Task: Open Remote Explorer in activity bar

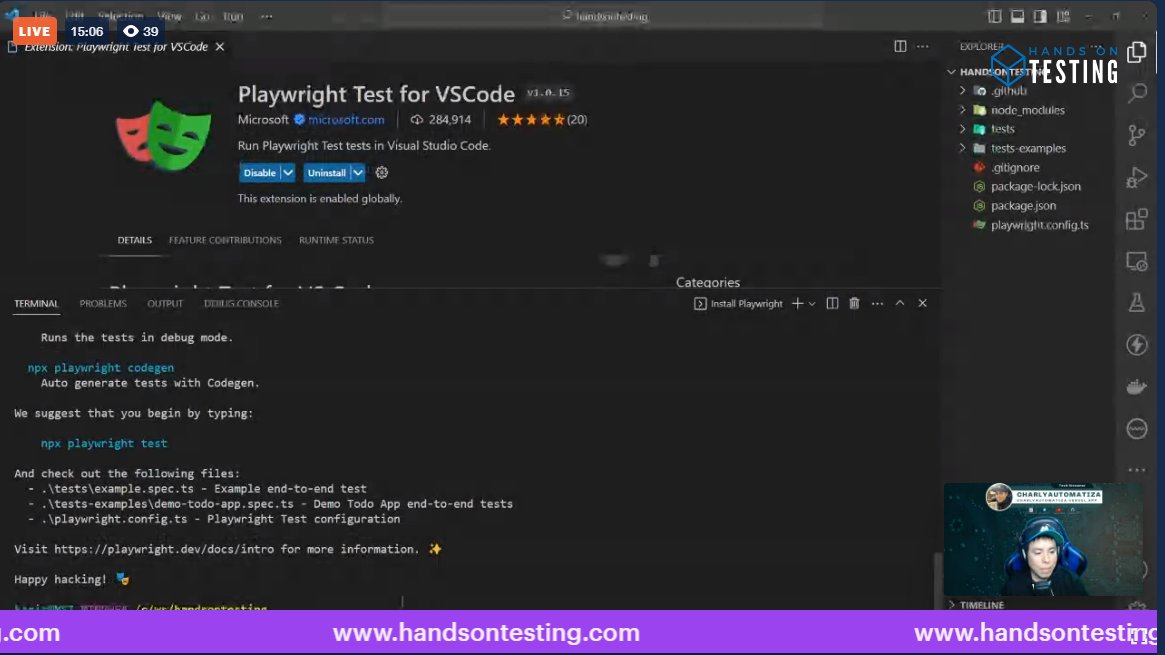Action: click(1137, 261)
